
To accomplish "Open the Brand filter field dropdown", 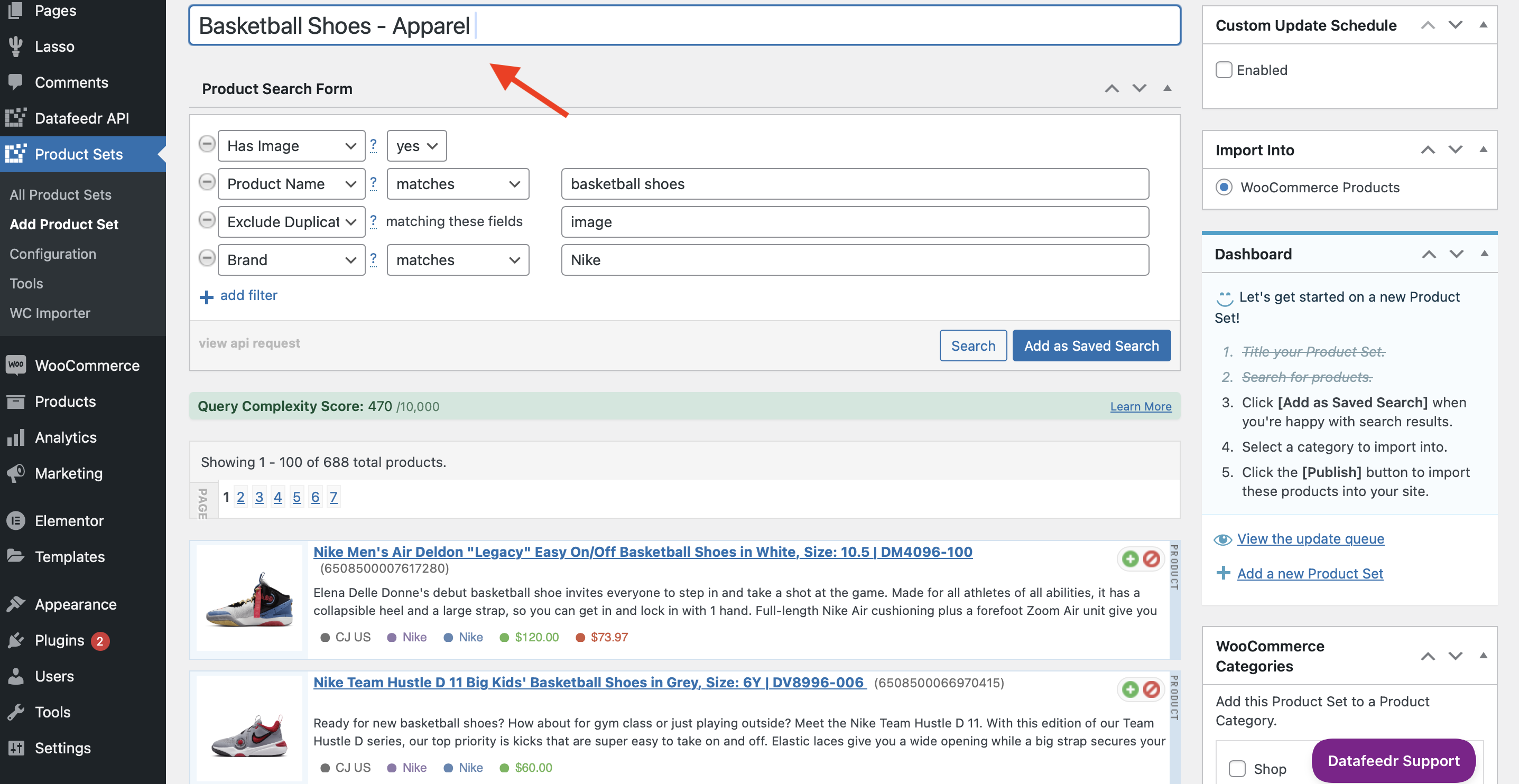I will click(291, 260).
